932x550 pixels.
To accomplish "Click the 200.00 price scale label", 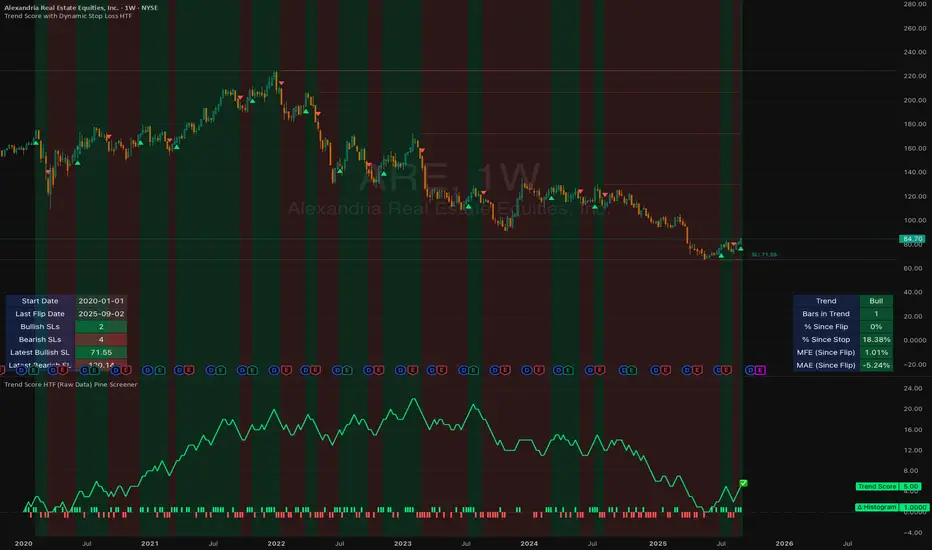I will (915, 100).
